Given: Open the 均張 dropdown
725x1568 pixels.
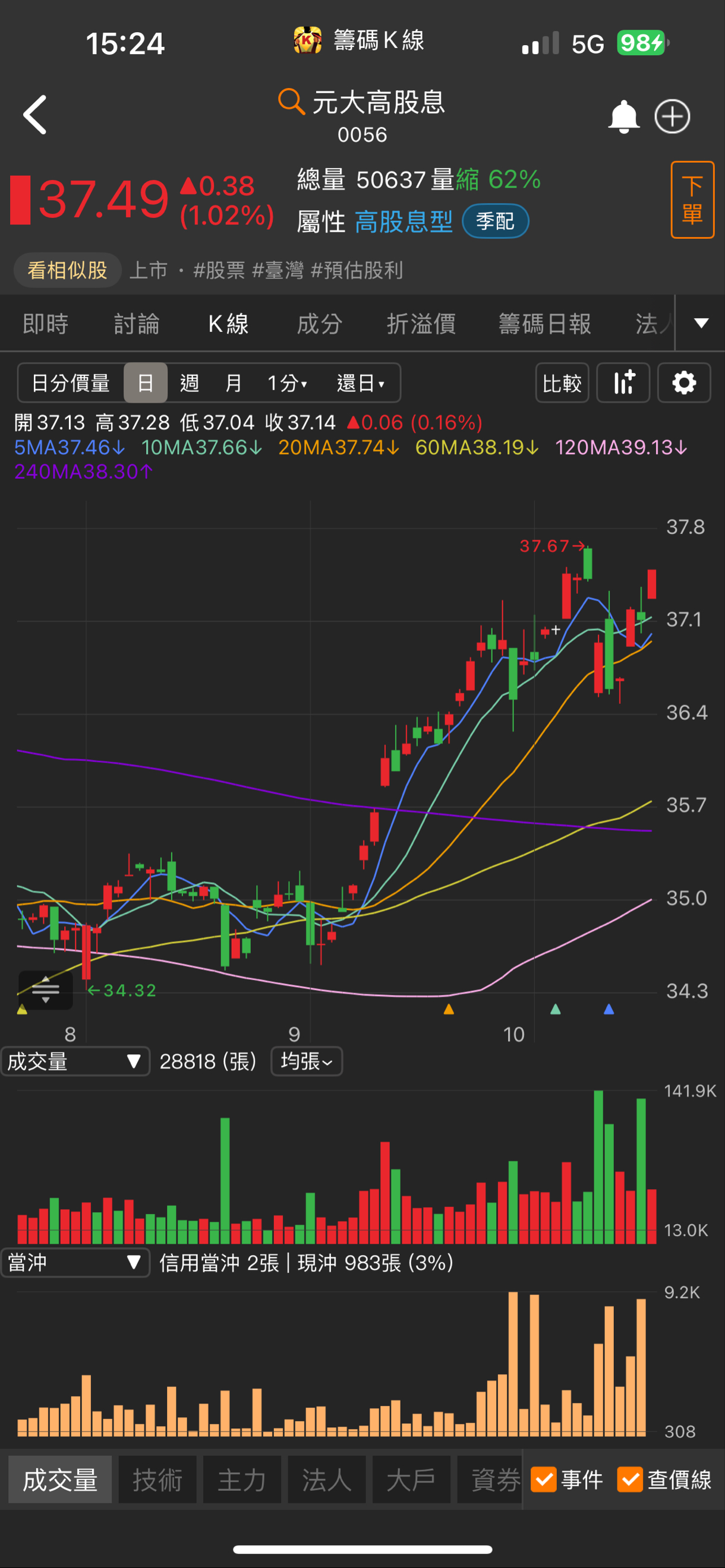Looking at the screenshot, I should pos(307,1061).
